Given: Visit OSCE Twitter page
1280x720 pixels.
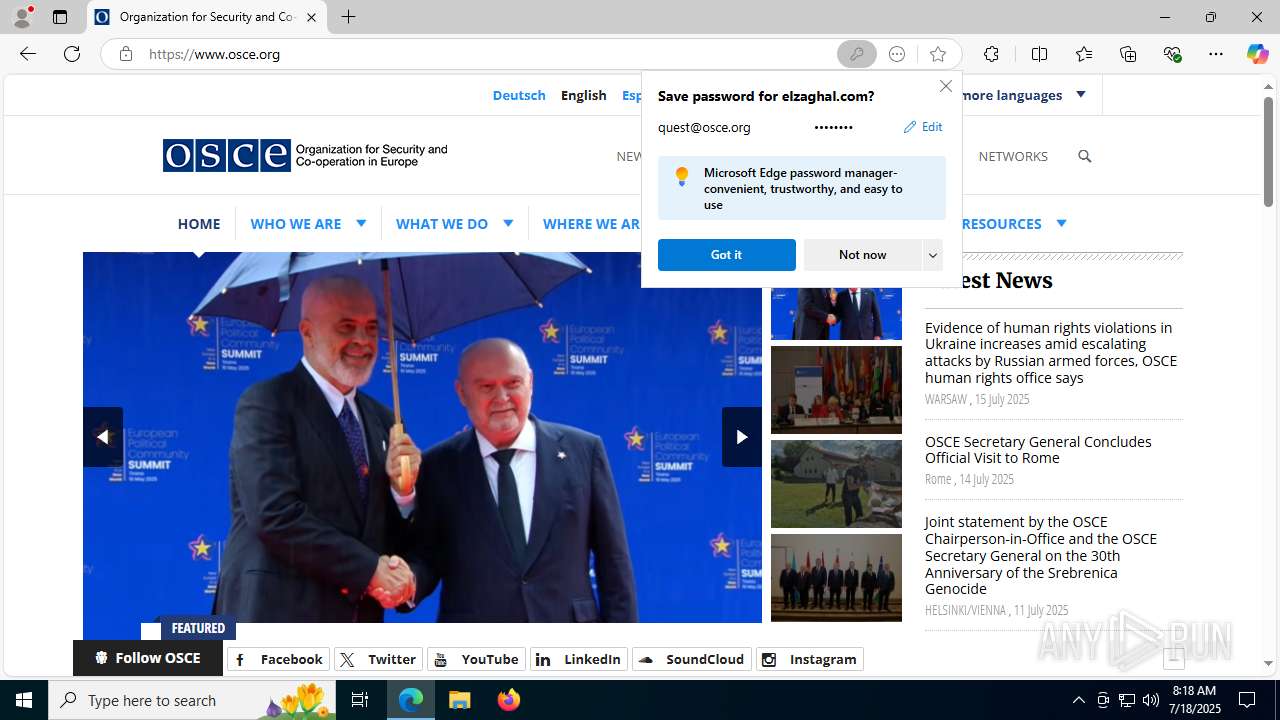Looking at the screenshot, I should coord(378,659).
